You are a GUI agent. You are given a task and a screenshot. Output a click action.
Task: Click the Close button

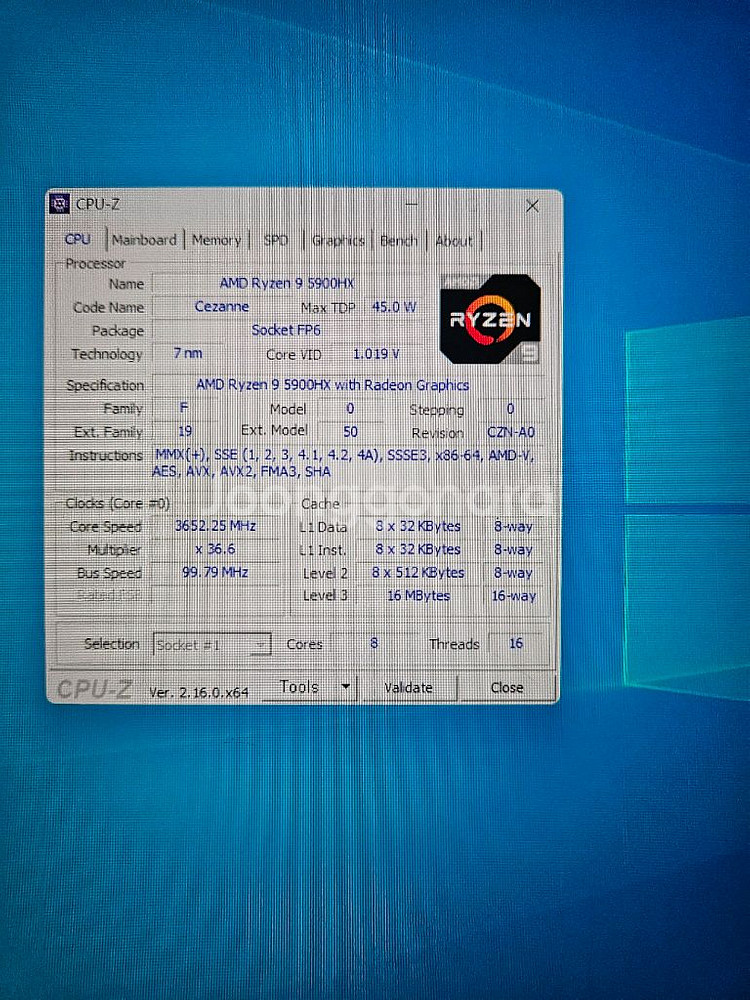[x=507, y=688]
